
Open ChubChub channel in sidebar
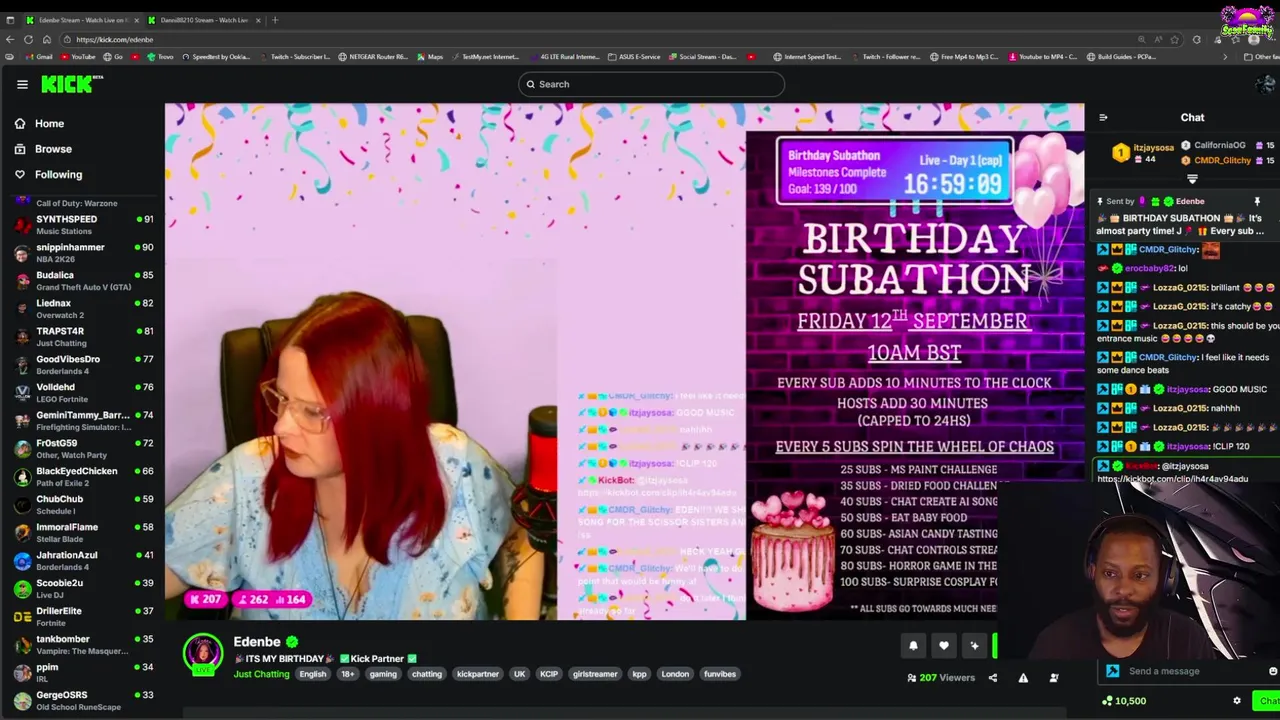pos(82,505)
